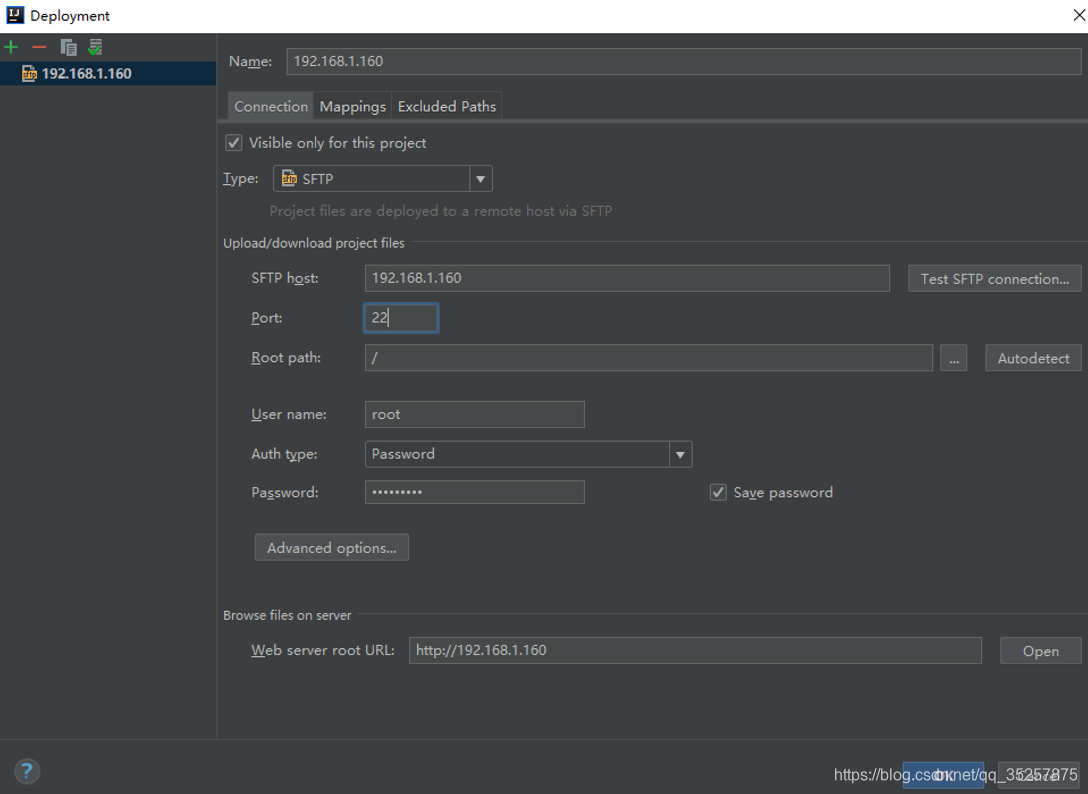Switch to the Mappings tab
The width and height of the screenshot is (1088, 794).
click(352, 106)
